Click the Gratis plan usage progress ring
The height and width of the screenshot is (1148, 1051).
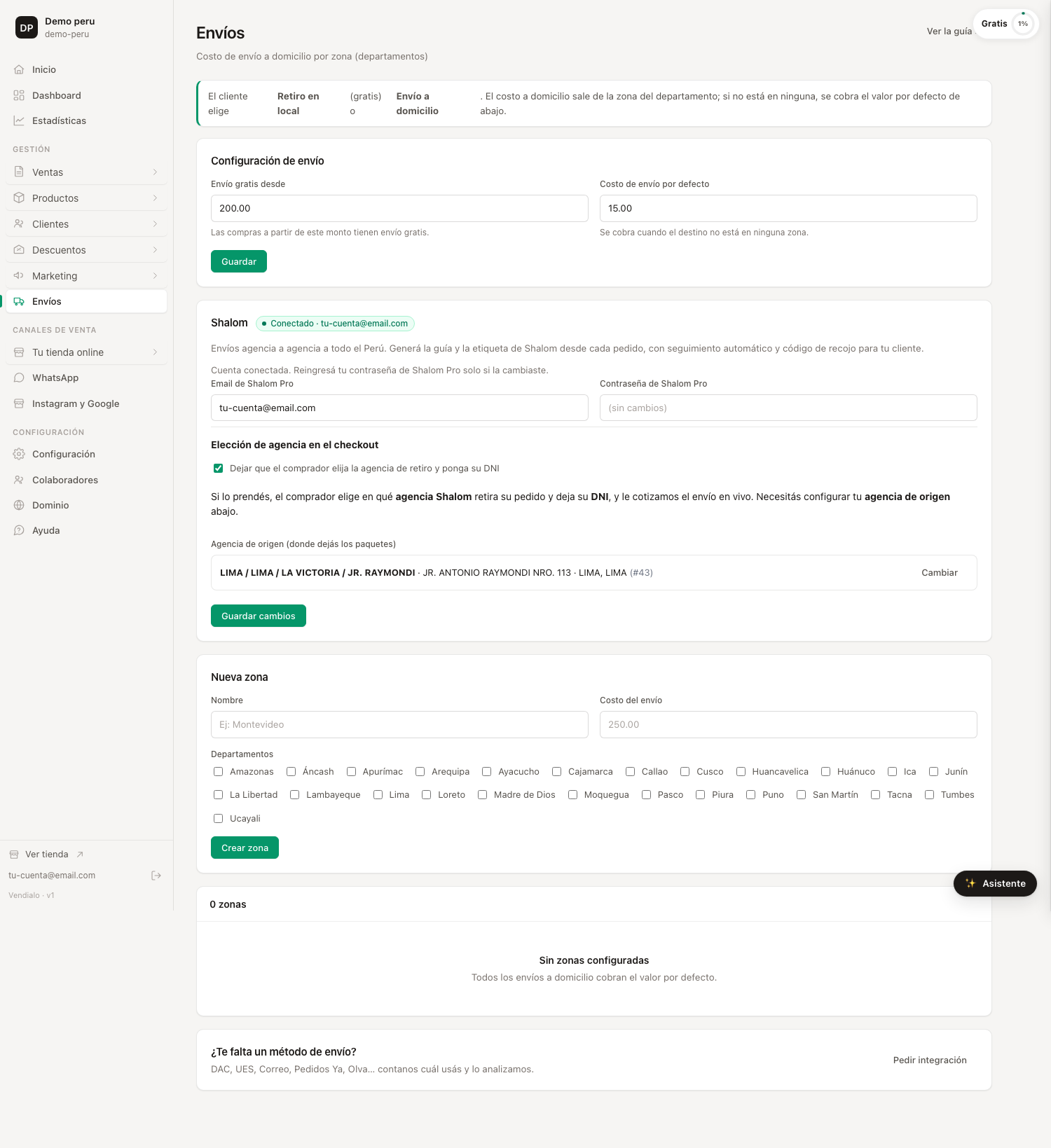point(1023,24)
